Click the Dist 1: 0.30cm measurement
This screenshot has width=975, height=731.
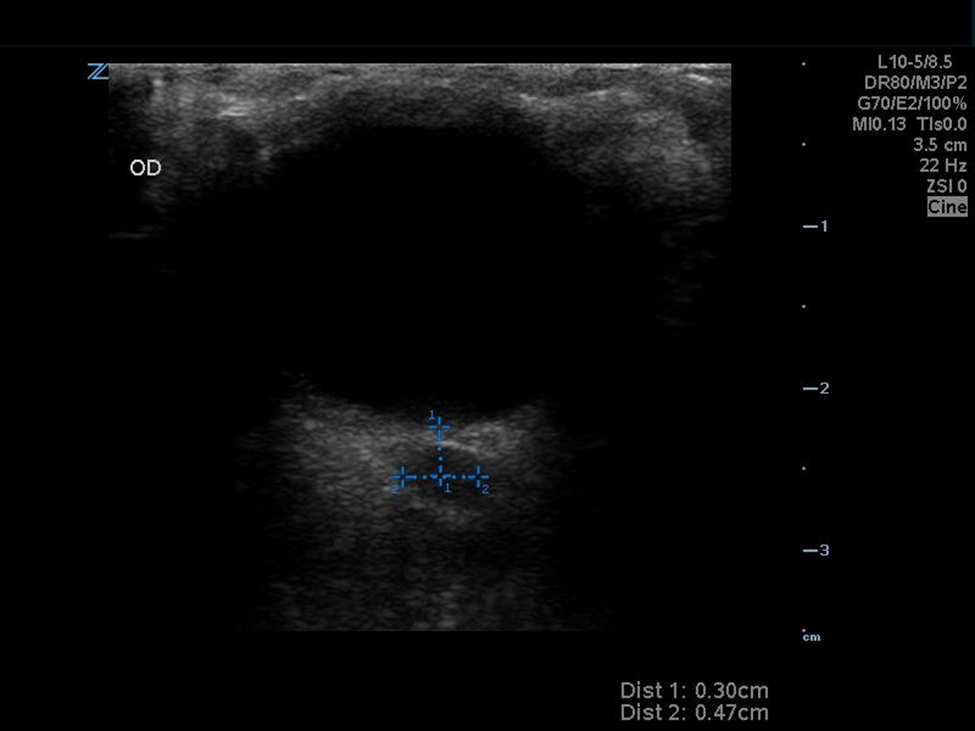click(694, 691)
